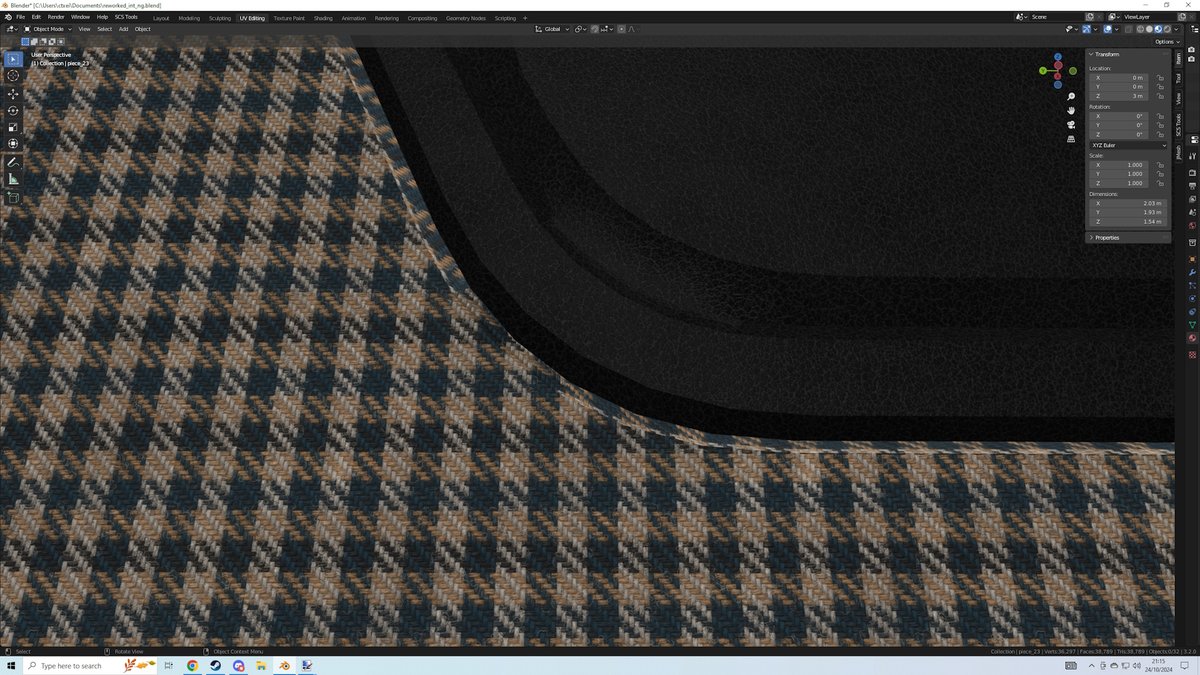Click the zoom view magnifier icon
1200x675 pixels.
(1071, 97)
